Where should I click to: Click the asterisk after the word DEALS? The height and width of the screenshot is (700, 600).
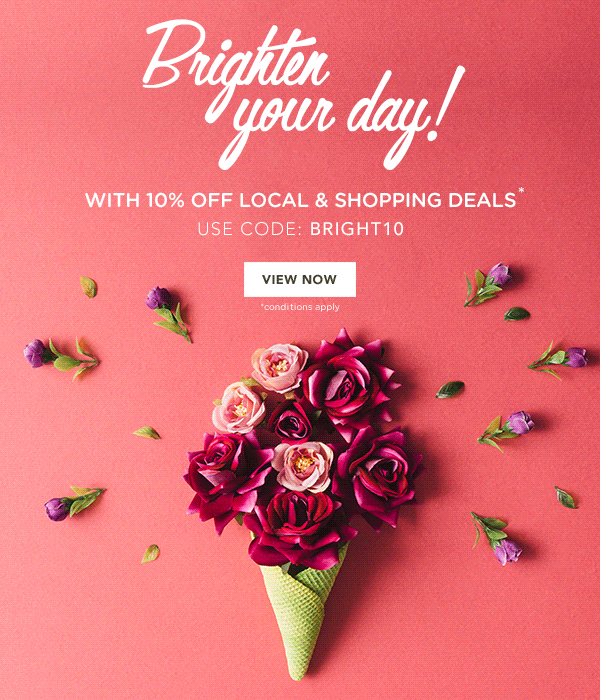521,192
